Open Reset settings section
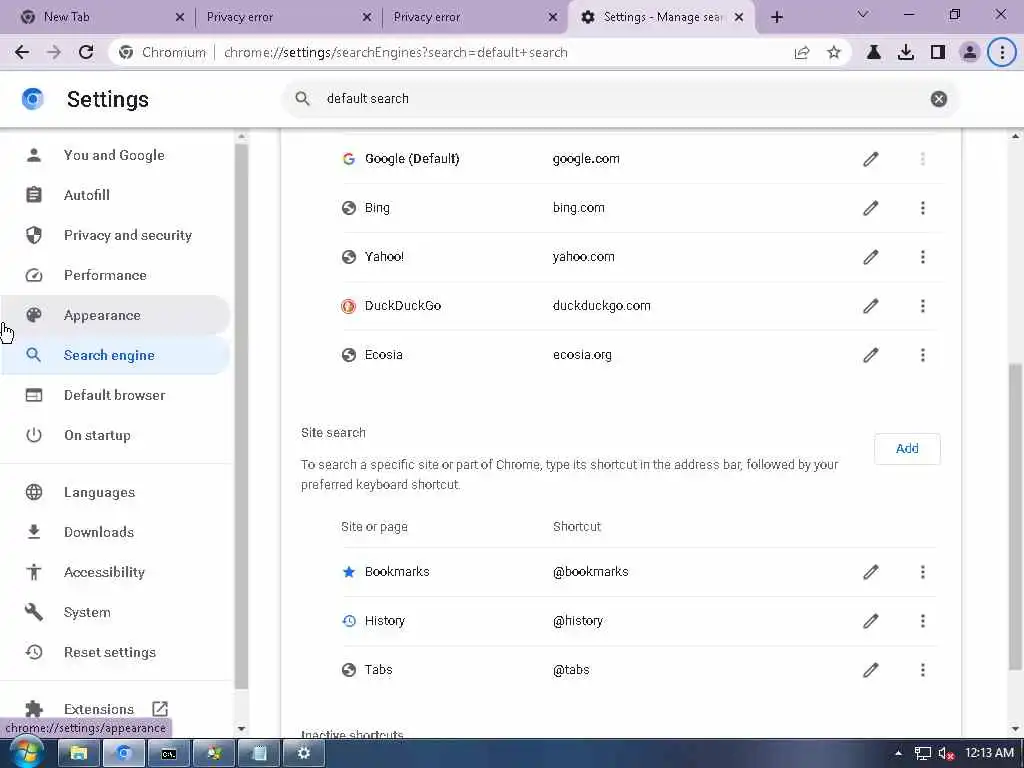The height and width of the screenshot is (768, 1024). 114,652
